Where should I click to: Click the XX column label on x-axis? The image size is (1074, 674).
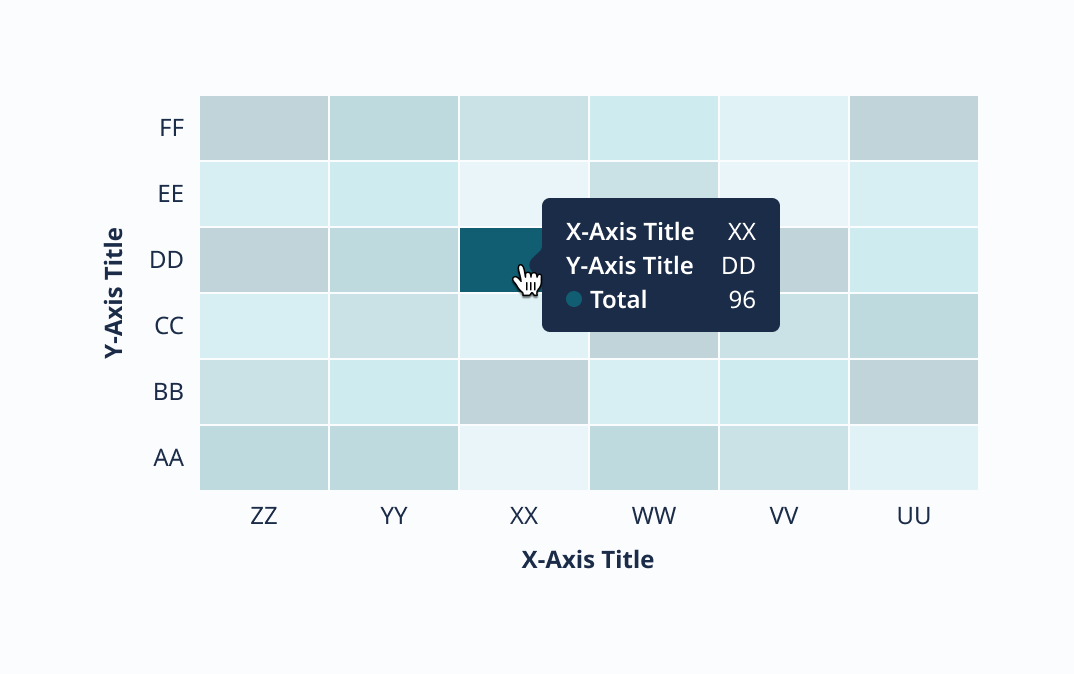(x=524, y=516)
